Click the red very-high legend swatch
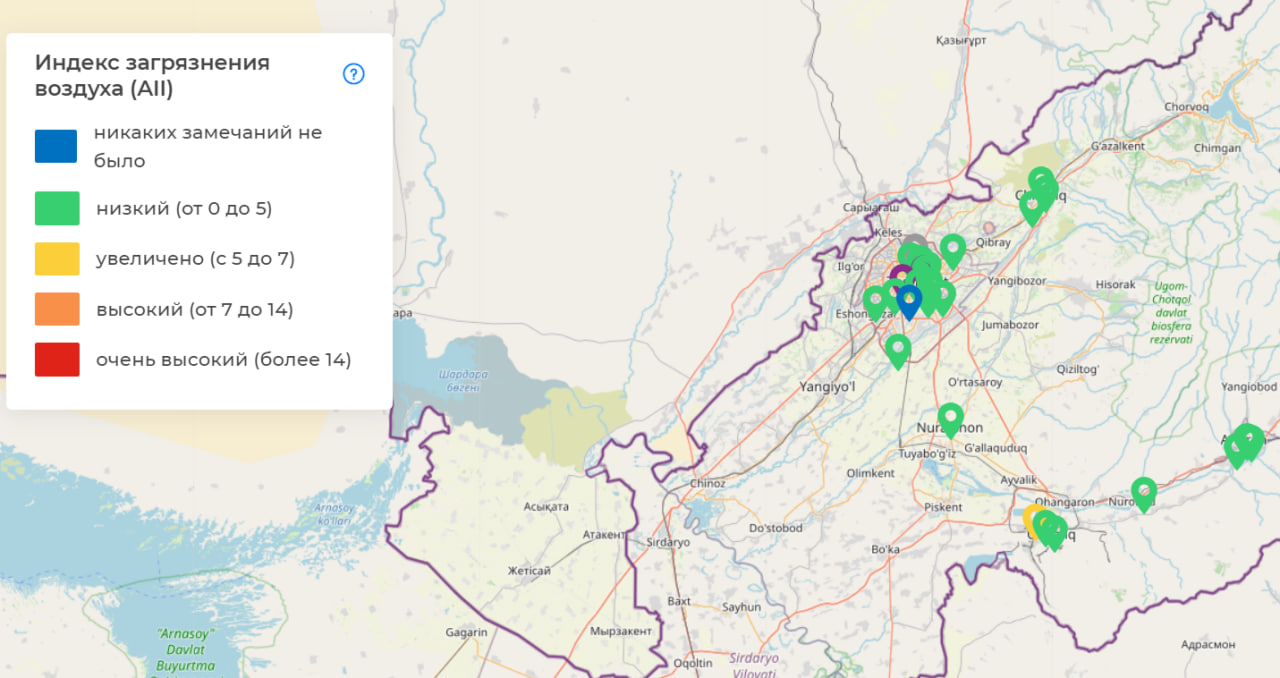 coord(56,359)
